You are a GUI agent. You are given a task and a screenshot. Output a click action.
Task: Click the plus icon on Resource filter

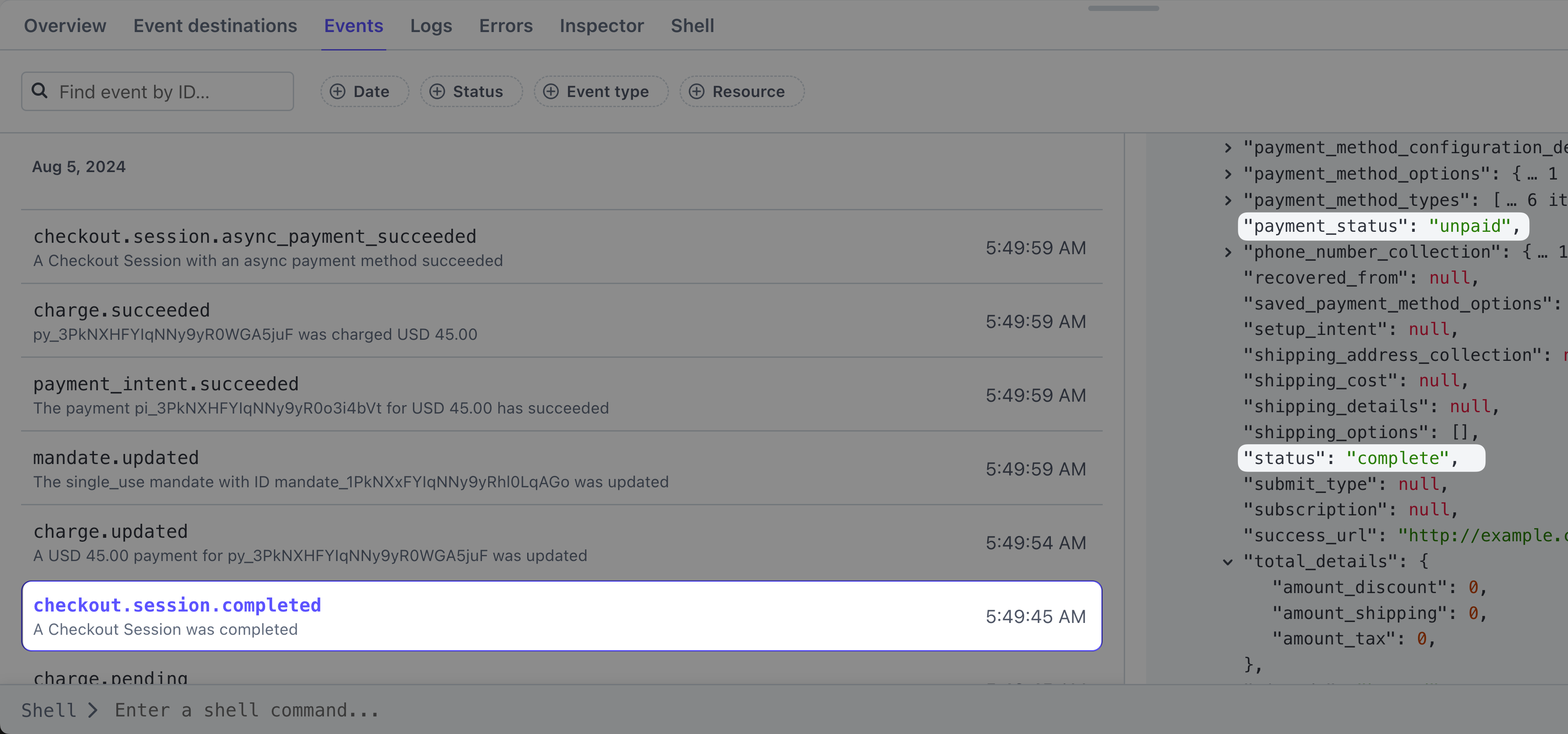(x=696, y=91)
